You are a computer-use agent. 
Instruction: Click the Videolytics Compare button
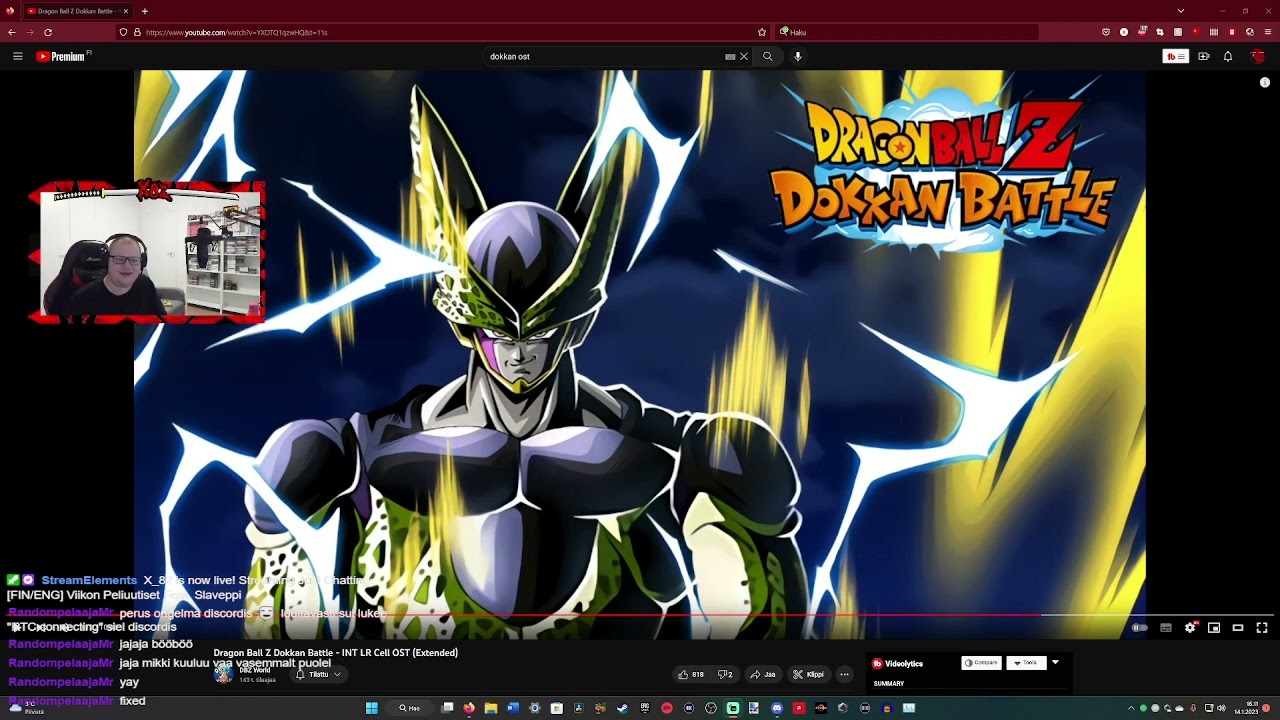pos(981,663)
